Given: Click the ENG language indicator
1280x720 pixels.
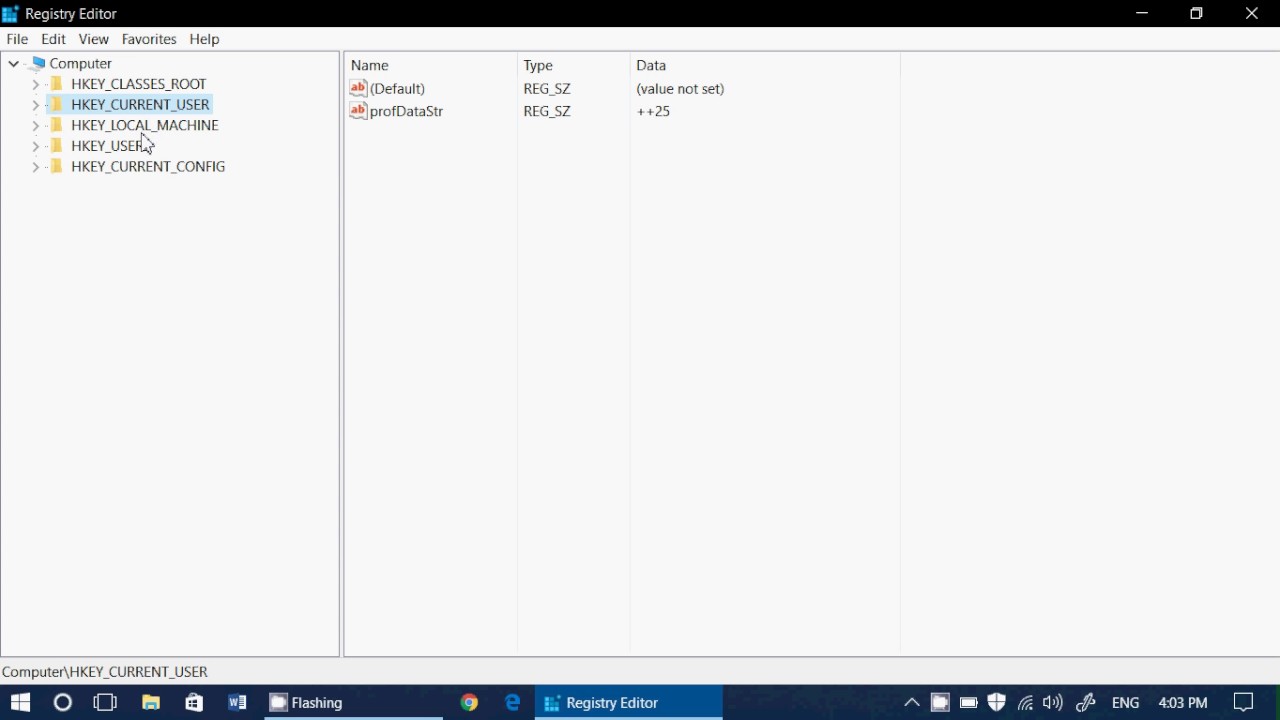Looking at the screenshot, I should (1126, 703).
